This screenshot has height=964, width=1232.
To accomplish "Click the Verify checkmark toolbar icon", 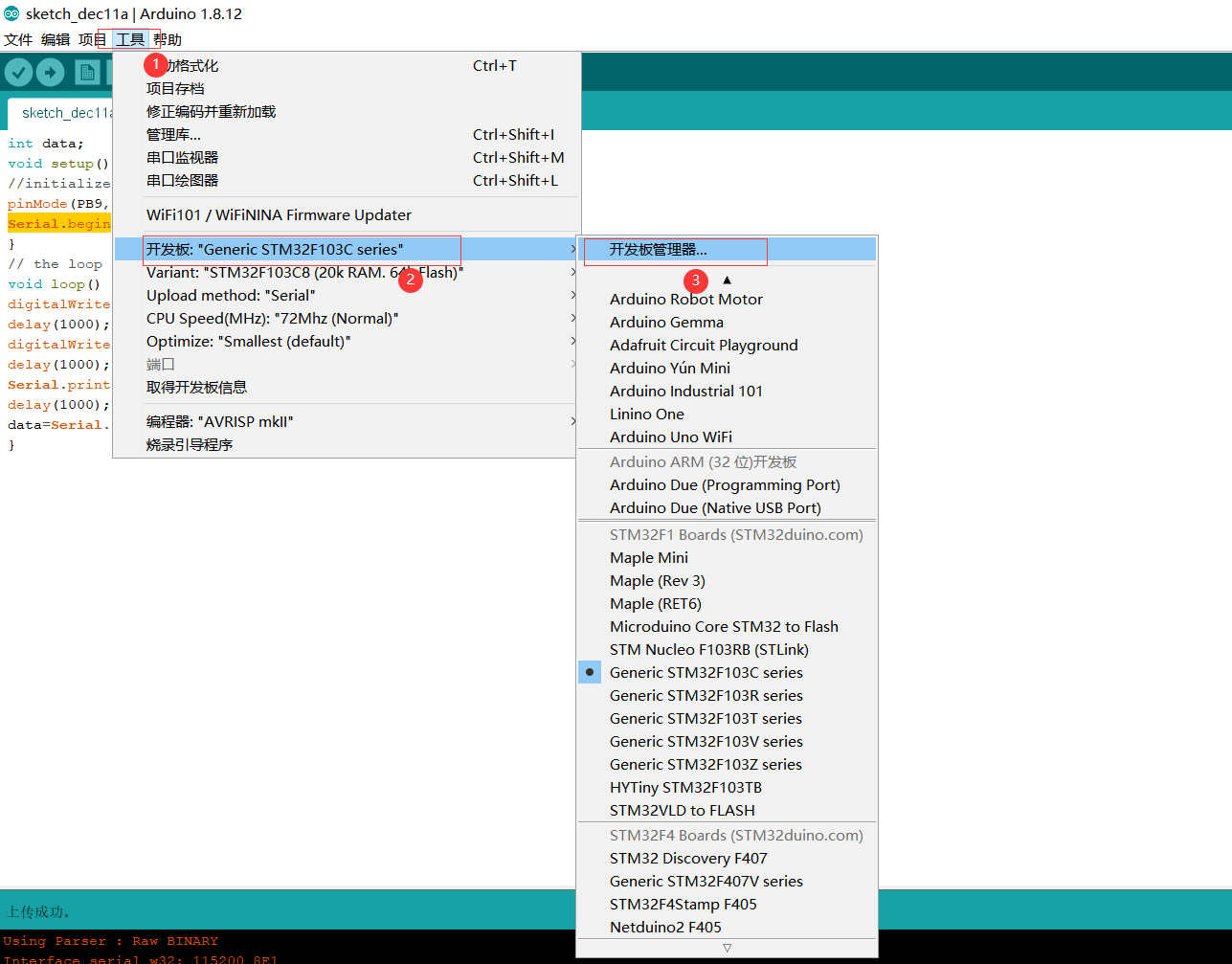I will 19,73.
